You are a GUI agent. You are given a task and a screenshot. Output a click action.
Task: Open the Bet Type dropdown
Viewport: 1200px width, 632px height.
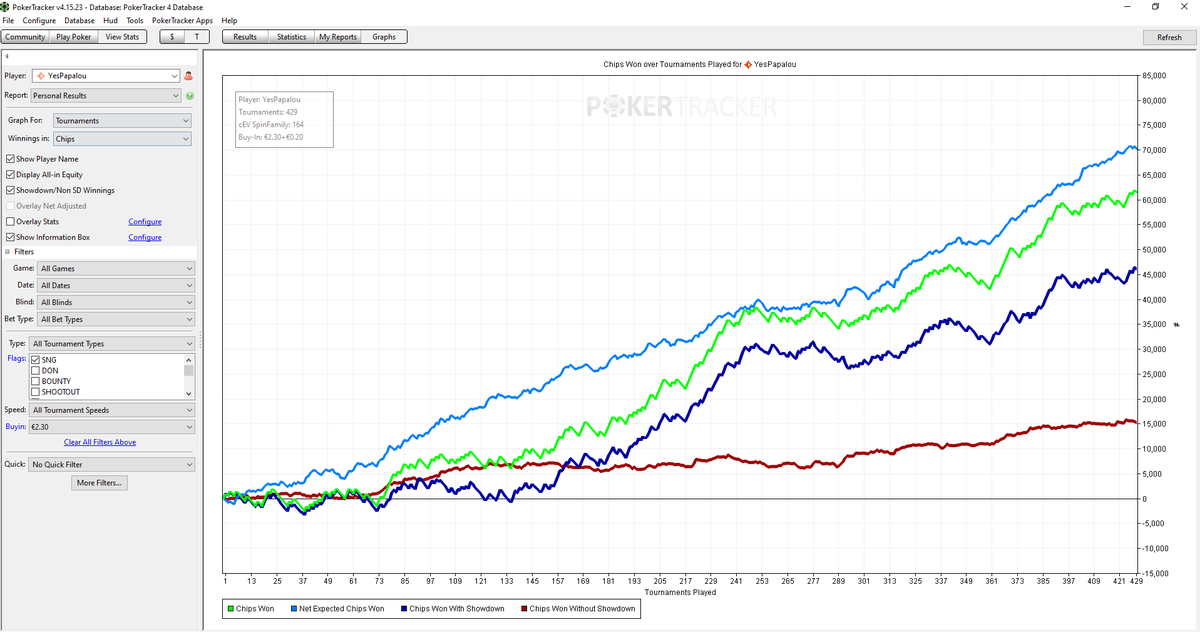[x=116, y=319]
